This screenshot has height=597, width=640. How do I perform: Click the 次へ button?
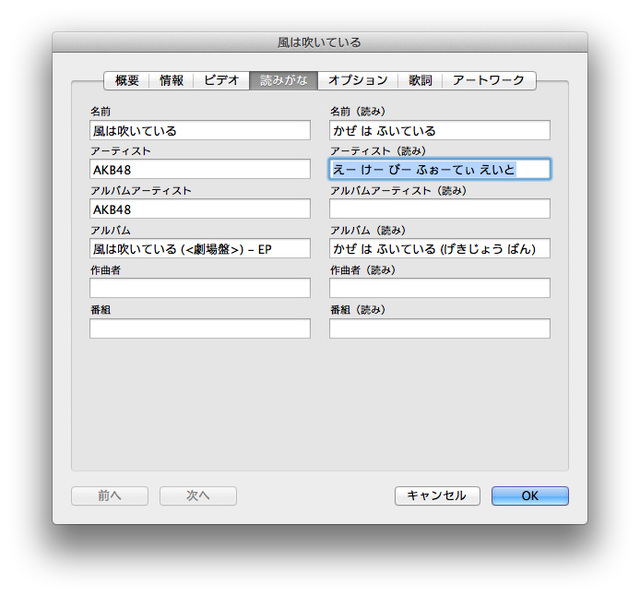coord(198,496)
